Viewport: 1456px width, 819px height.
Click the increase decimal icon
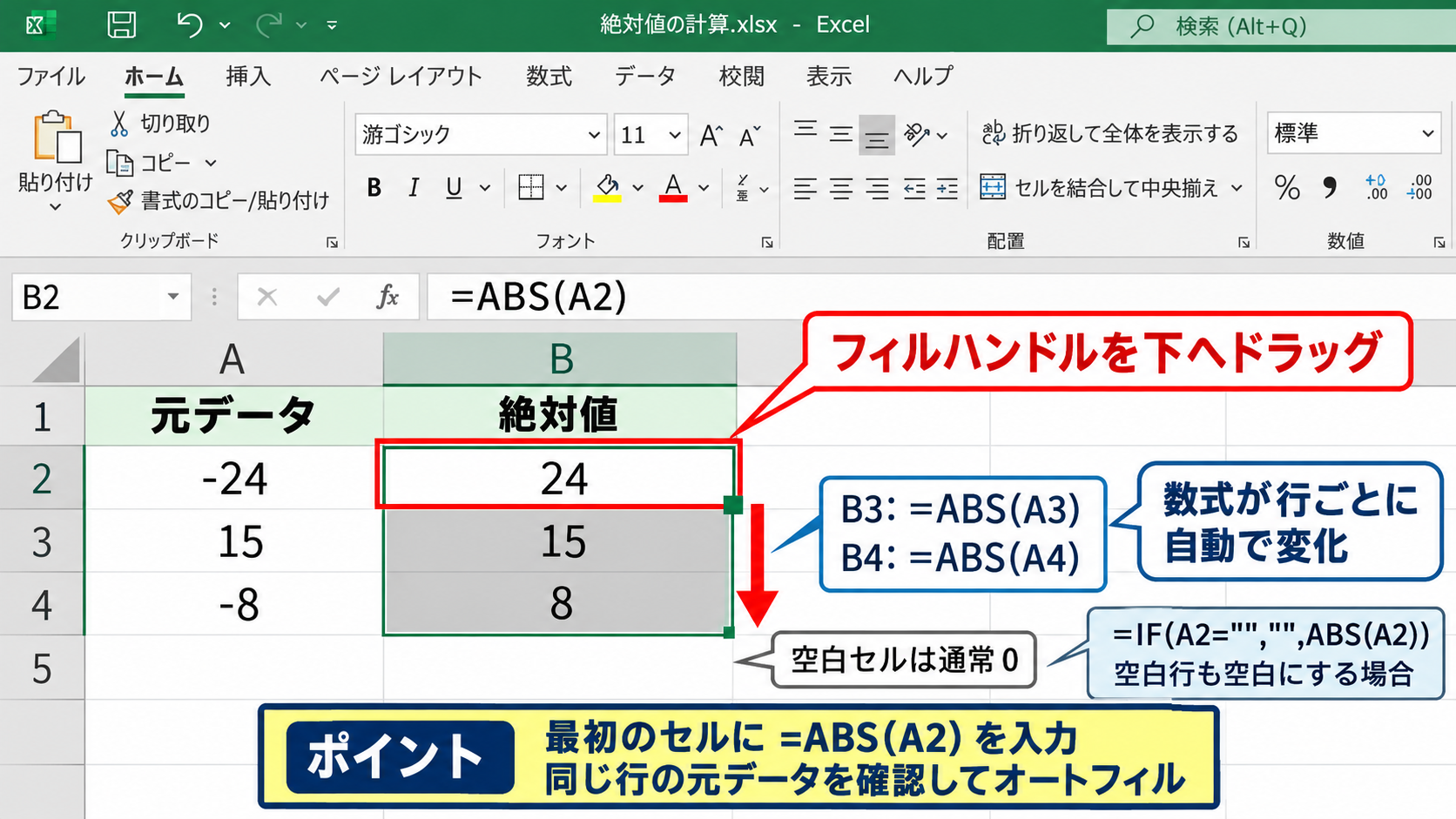(1377, 188)
